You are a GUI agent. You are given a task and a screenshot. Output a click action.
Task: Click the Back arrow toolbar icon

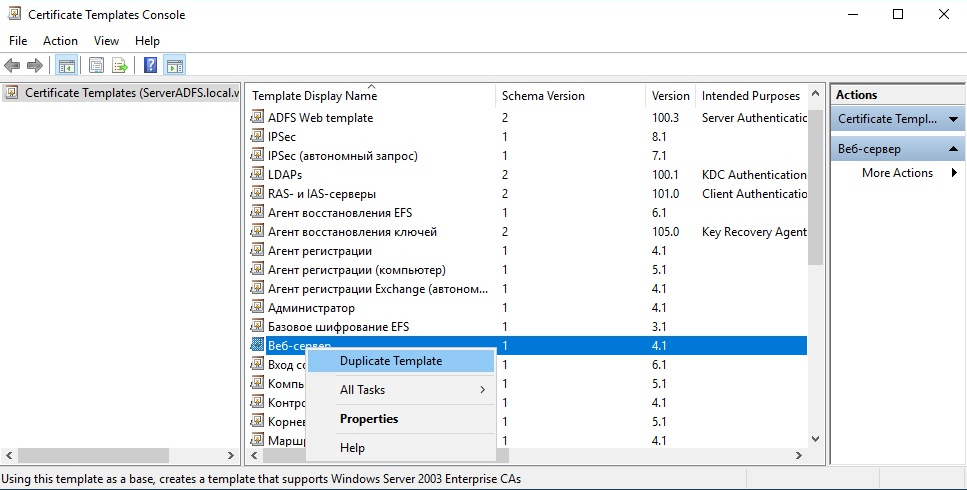coord(12,66)
